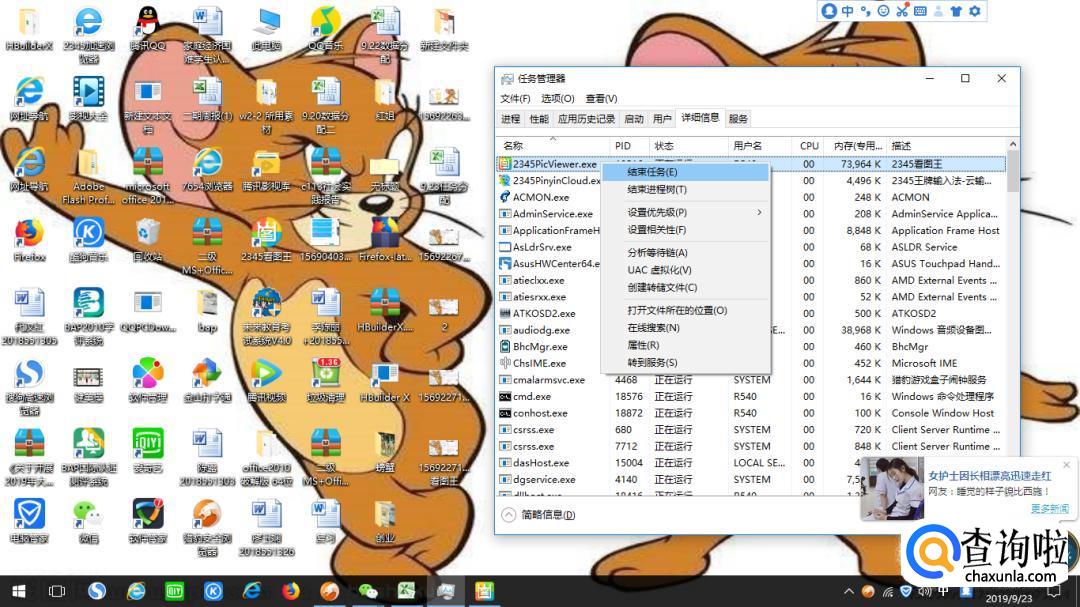Sort by the CPU column header
The image size is (1080, 607).
click(x=809, y=146)
